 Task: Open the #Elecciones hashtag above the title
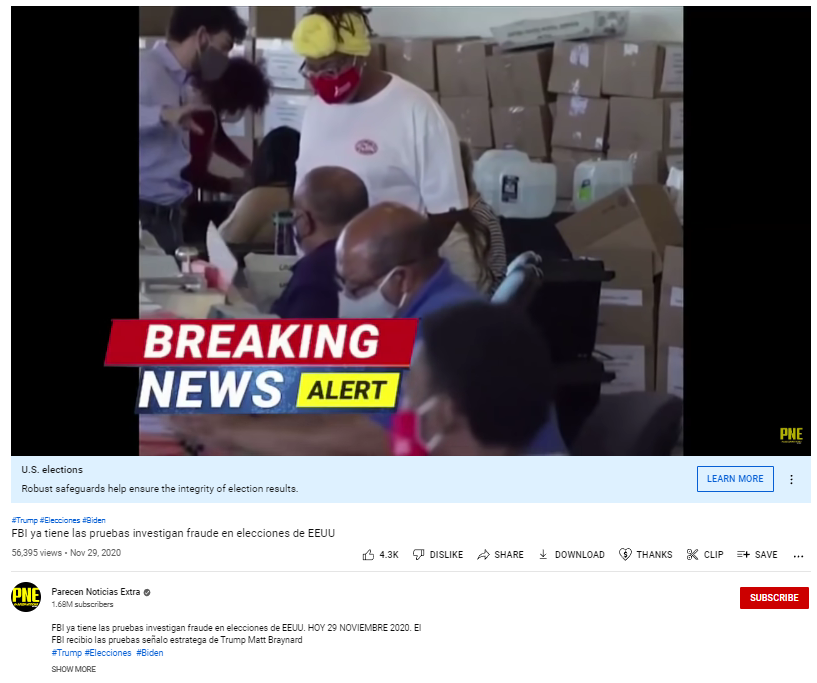60,520
